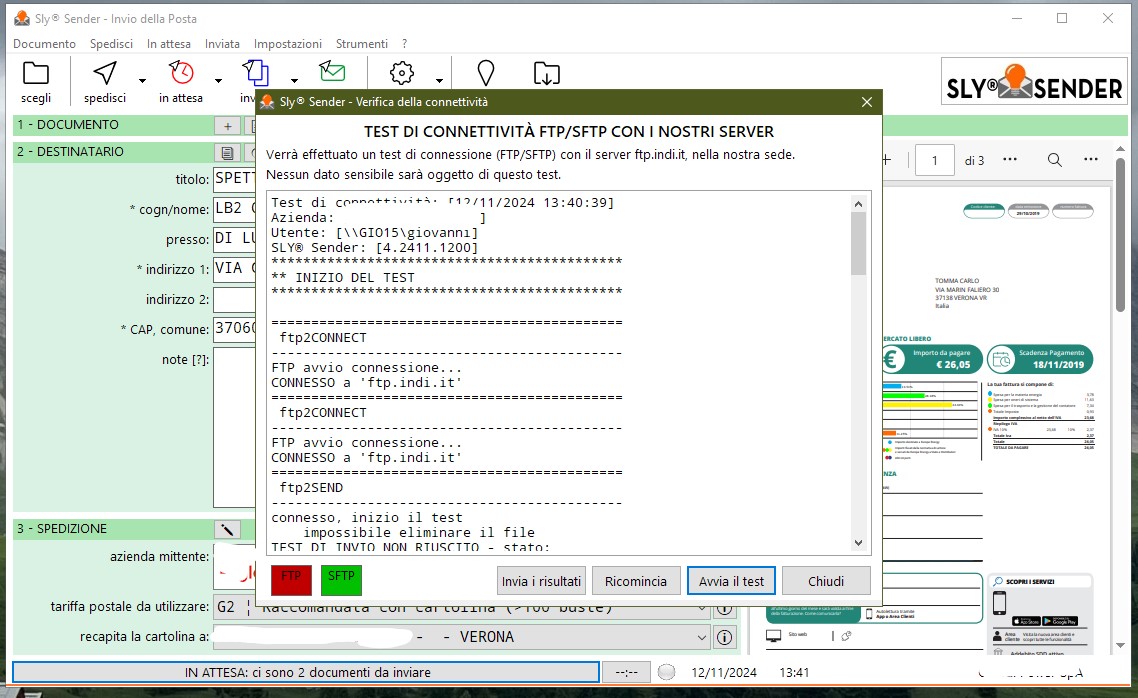Expand the in attesa dropdown arrow

[x=218, y=81]
